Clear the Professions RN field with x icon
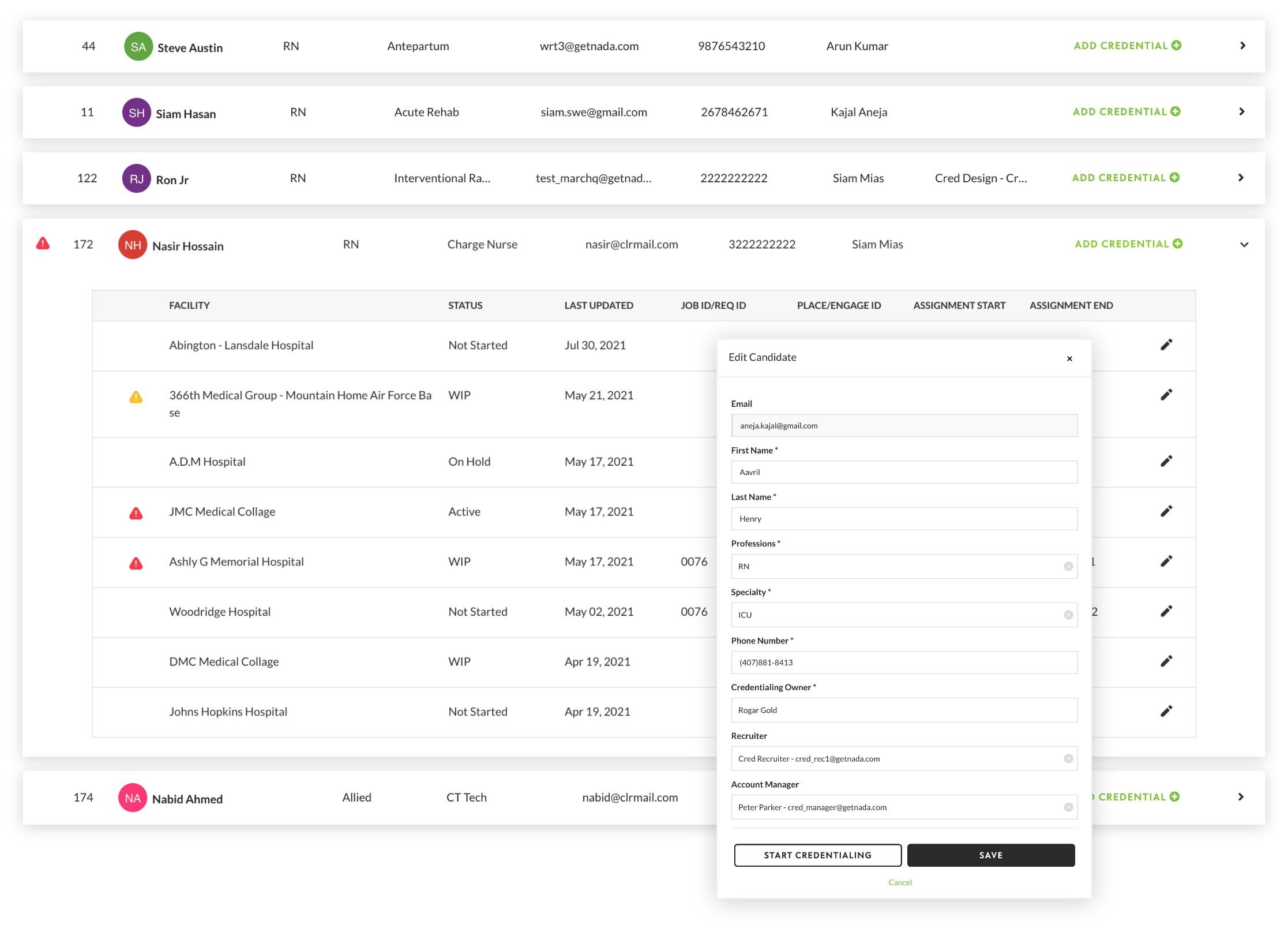The image size is (1288, 936). (x=1068, y=567)
